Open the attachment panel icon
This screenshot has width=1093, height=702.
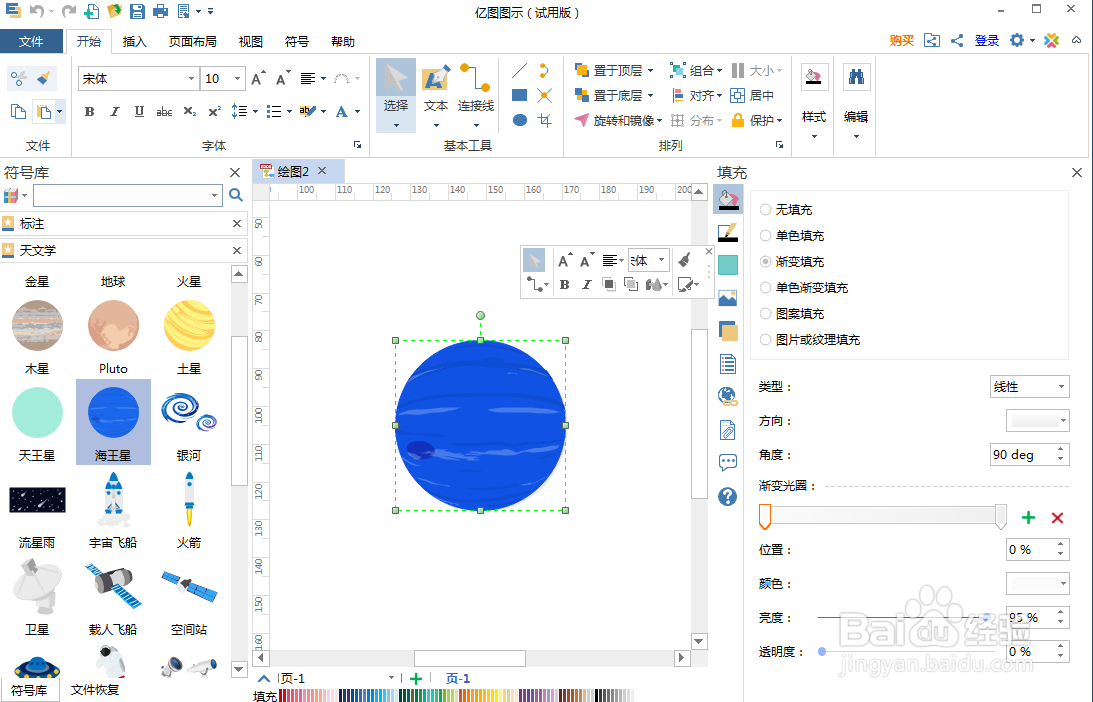tap(727, 430)
